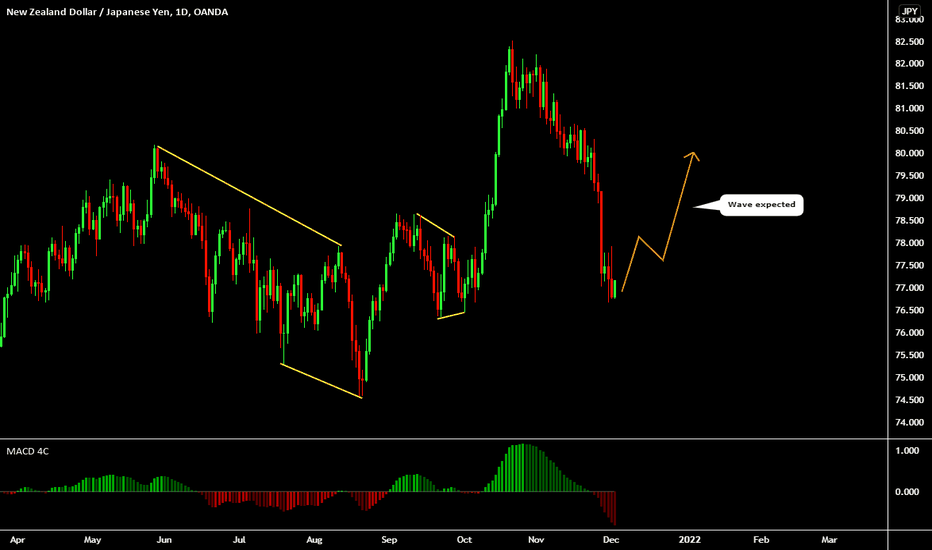
Task: Click the Mar label on time axis
Action: 829,540
